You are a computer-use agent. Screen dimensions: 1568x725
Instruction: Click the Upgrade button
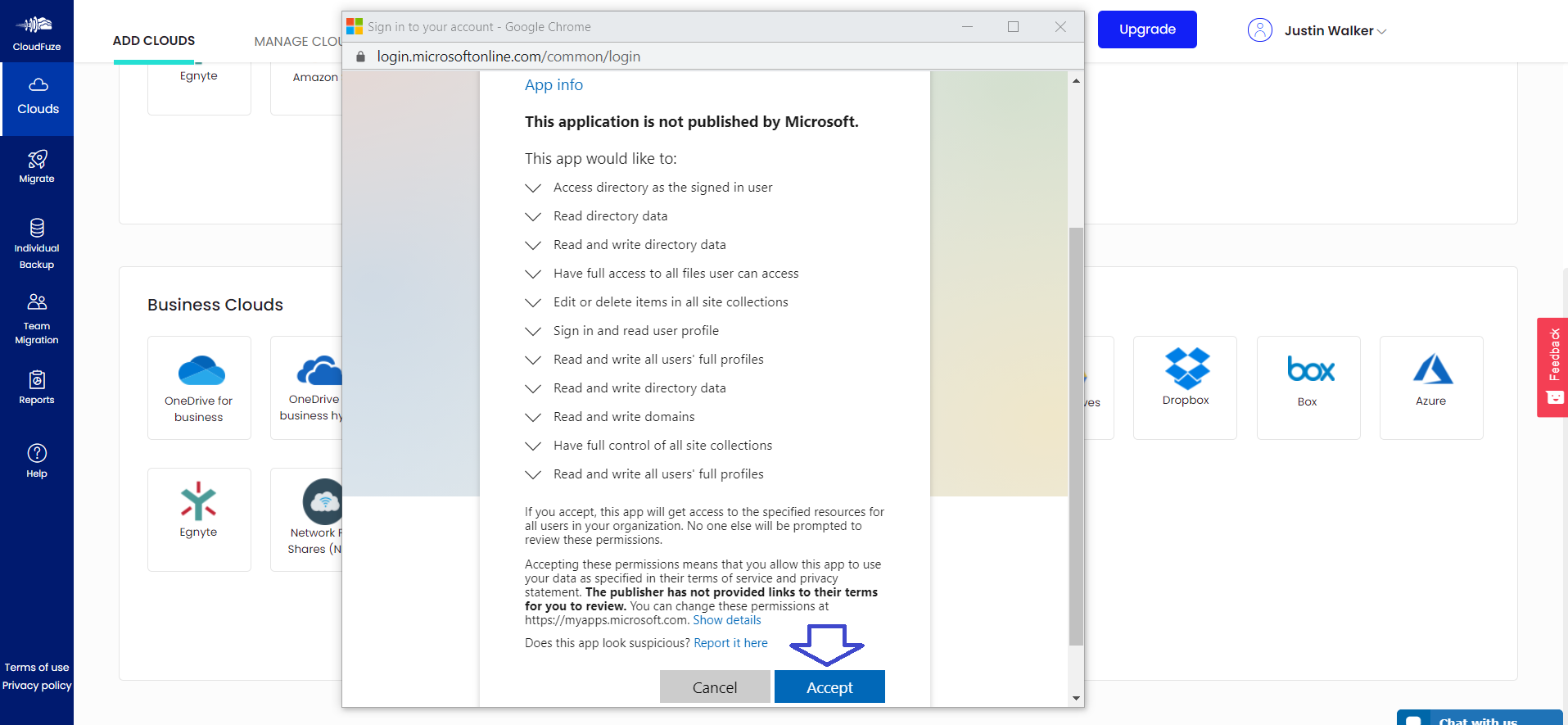1147,29
